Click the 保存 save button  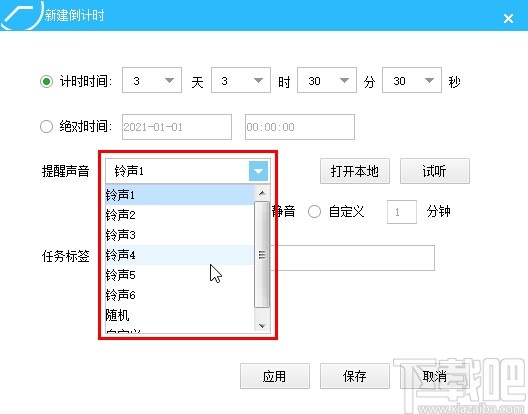355,376
